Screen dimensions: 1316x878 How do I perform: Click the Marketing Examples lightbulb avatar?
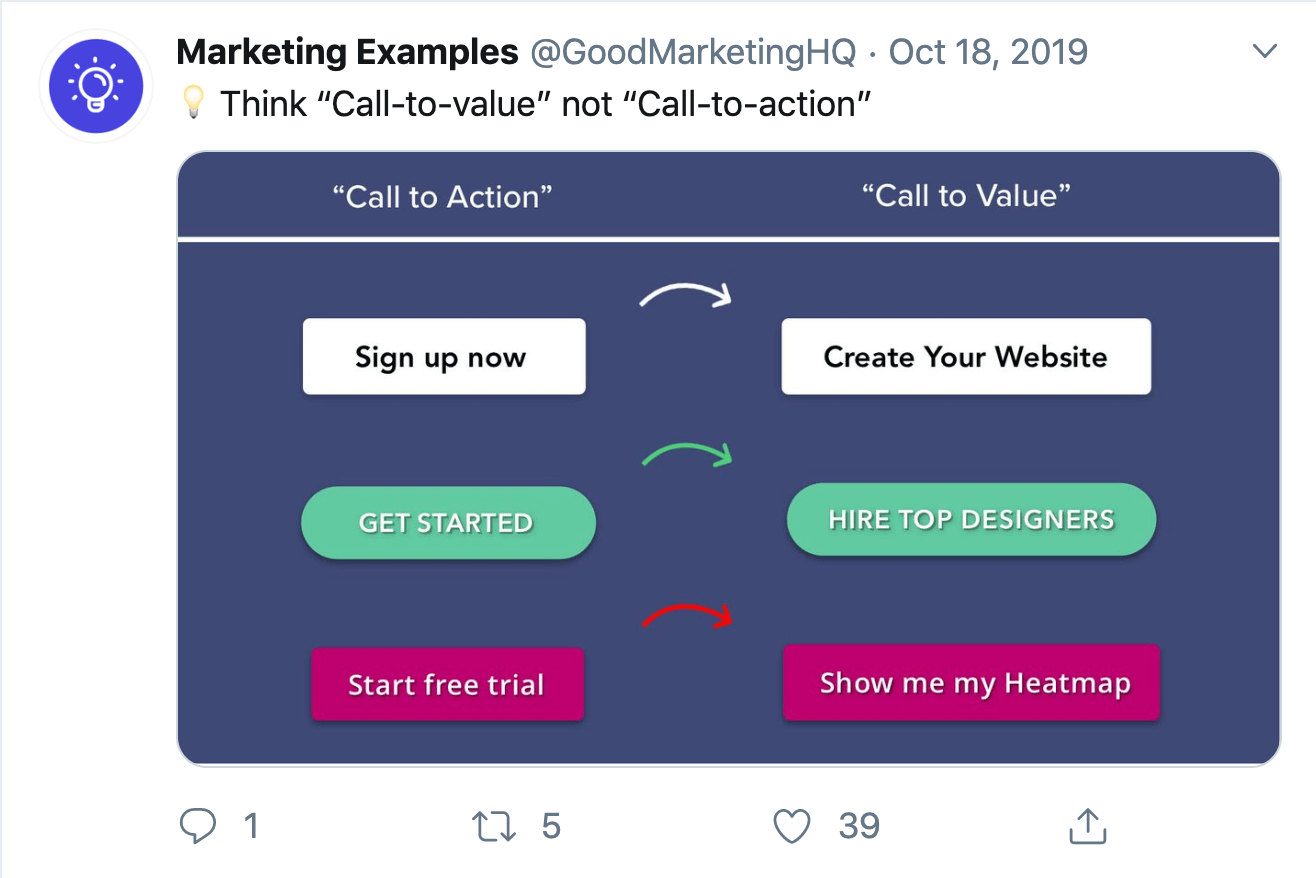coord(96,87)
